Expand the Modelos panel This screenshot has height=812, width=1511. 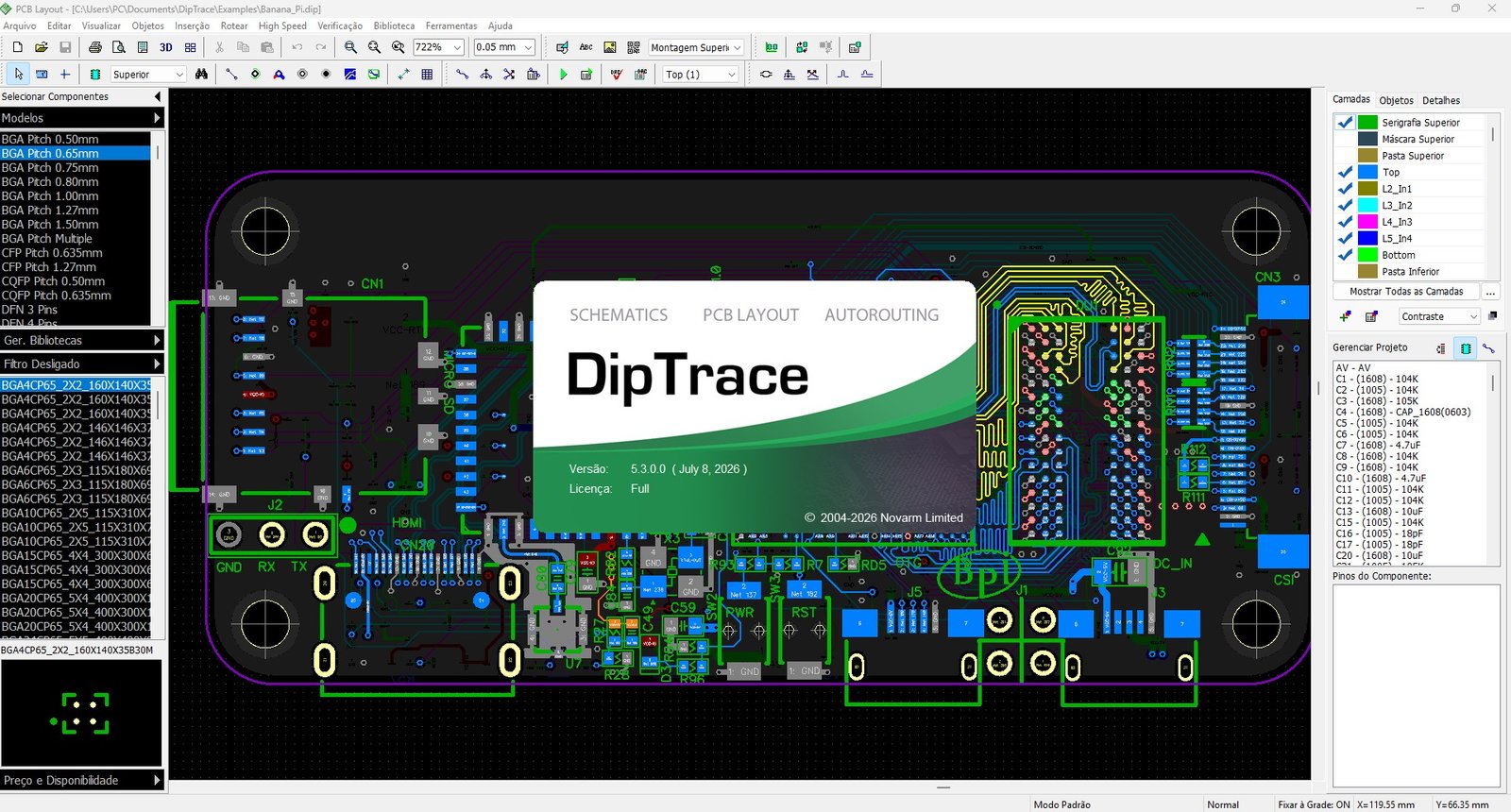tap(82, 118)
